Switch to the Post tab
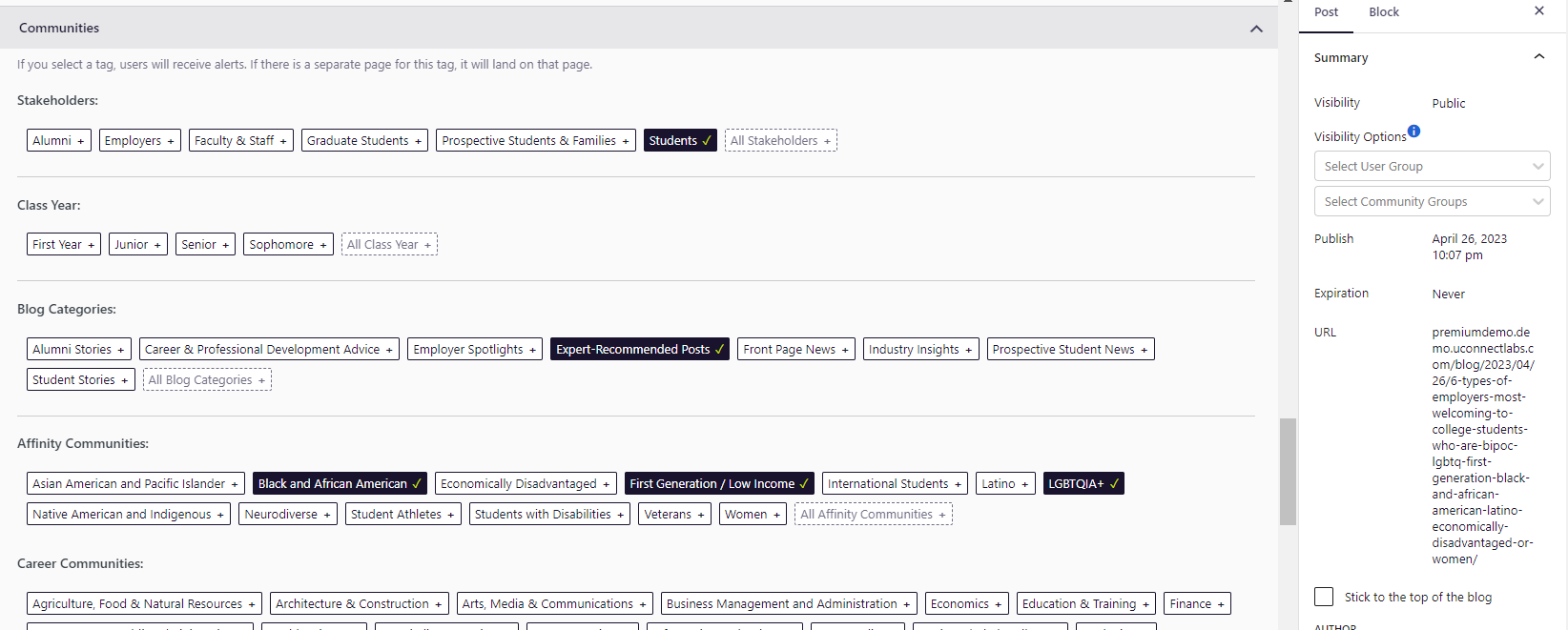Image resolution: width=1568 pixels, height=630 pixels. [x=1326, y=12]
